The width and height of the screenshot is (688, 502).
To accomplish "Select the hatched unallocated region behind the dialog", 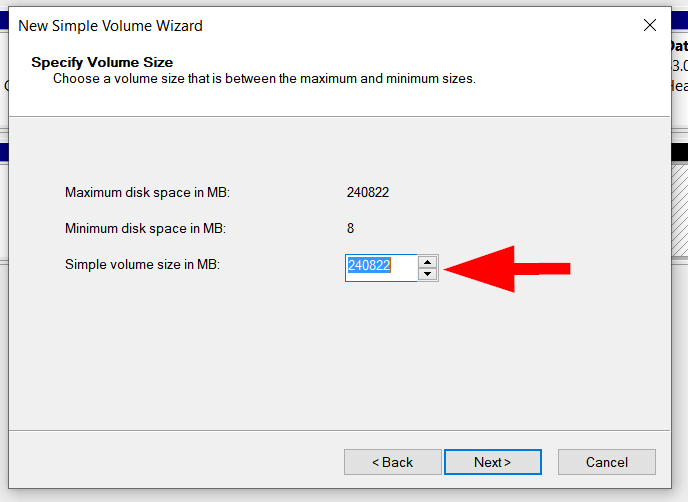I will coord(680,210).
